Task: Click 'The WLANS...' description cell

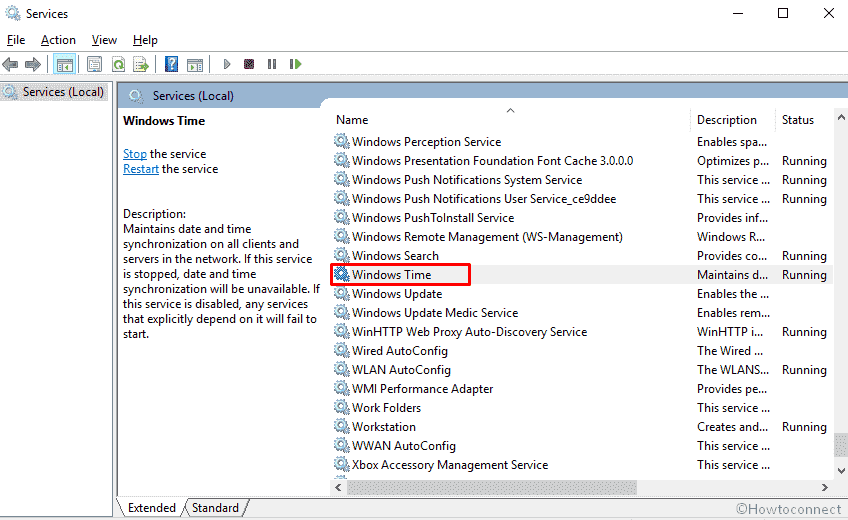Action: click(x=733, y=370)
